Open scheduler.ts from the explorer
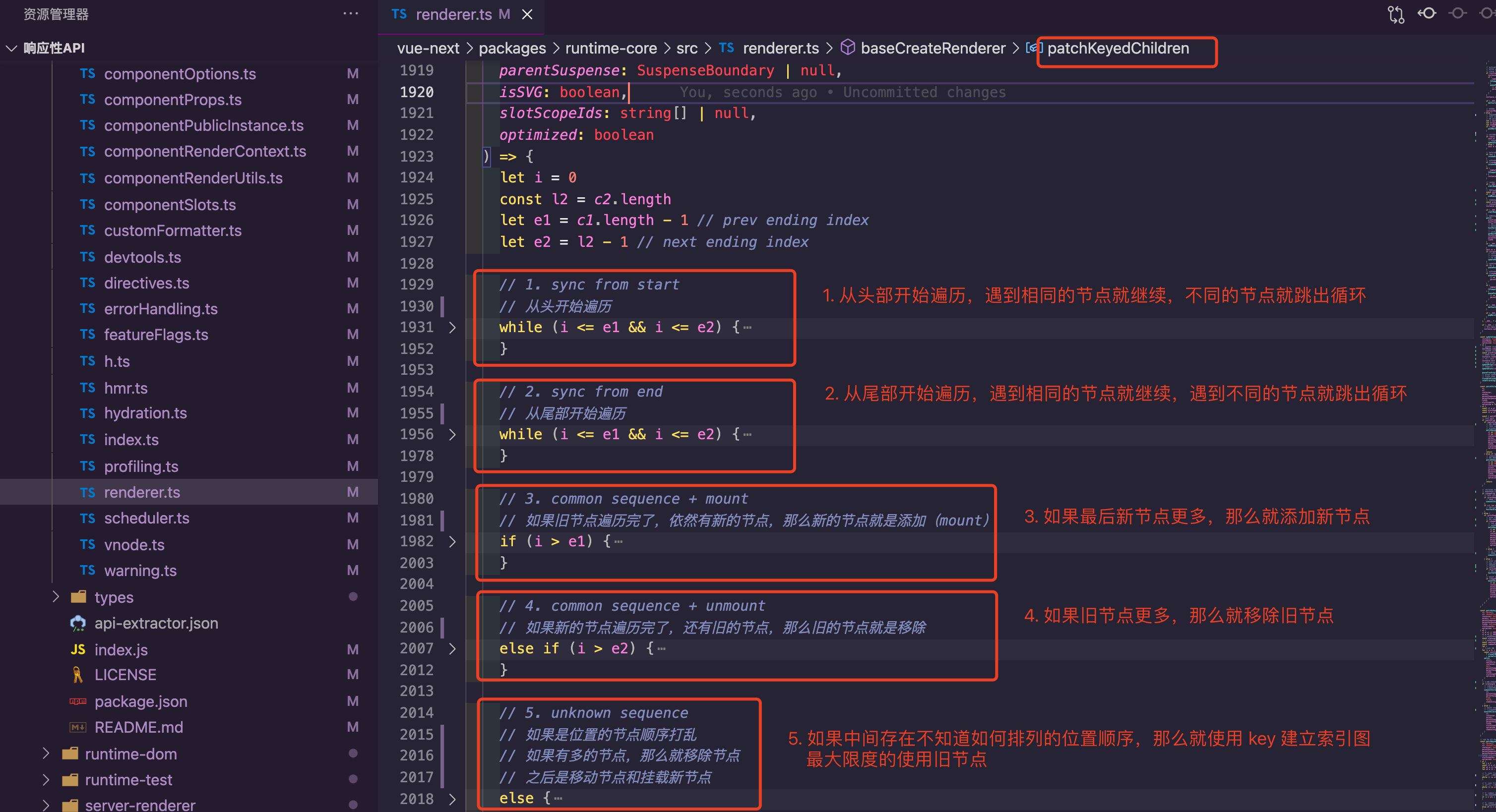 pos(146,518)
